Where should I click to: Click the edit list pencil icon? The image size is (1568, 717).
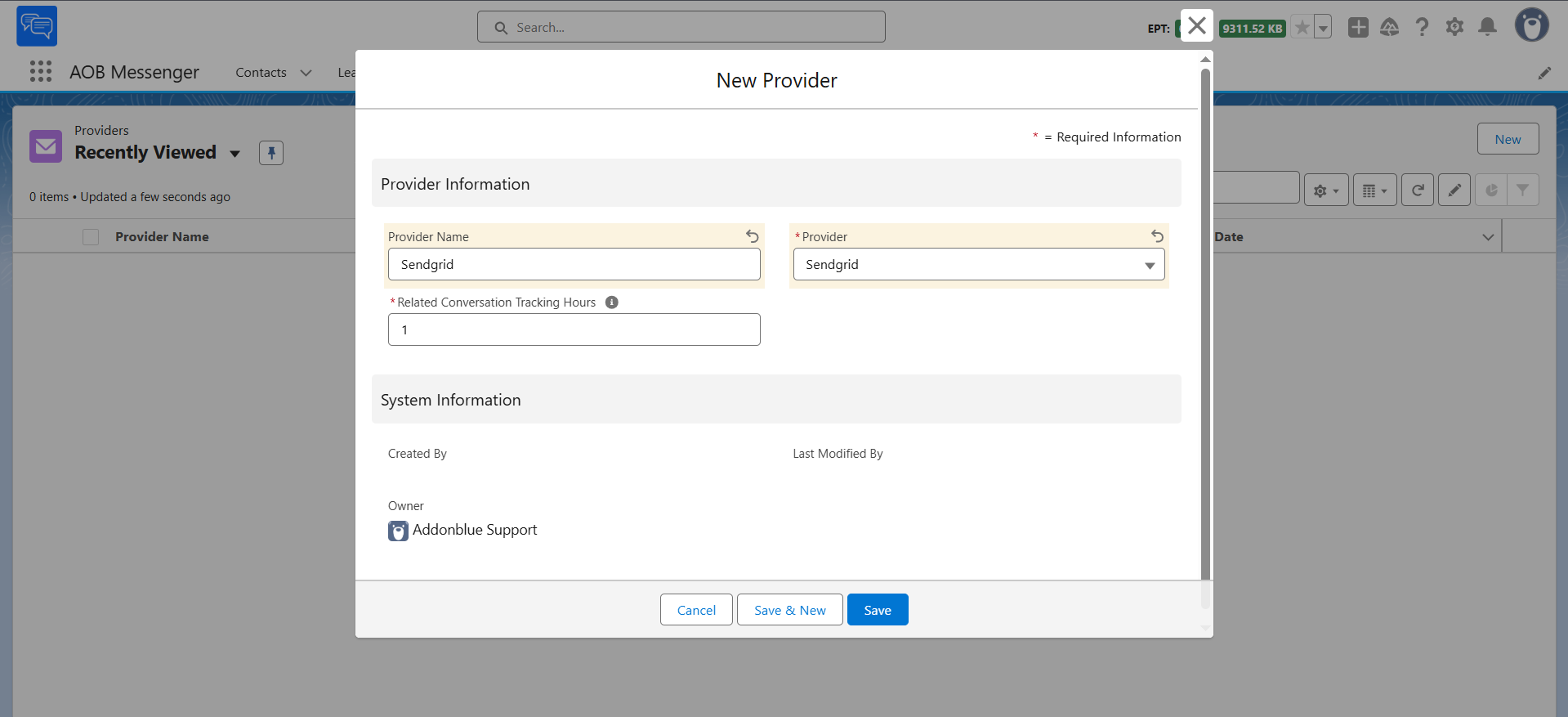[x=1454, y=190]
